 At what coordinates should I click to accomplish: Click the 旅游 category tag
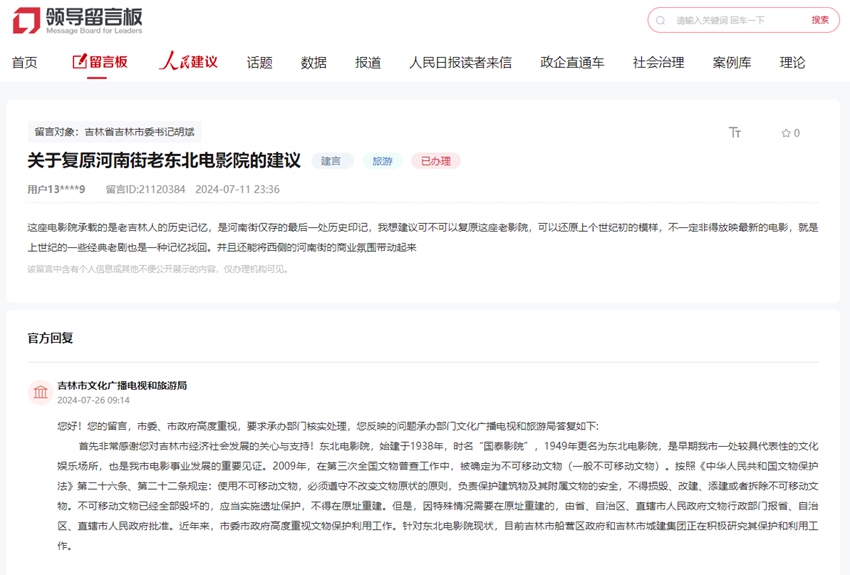point(382,161)
